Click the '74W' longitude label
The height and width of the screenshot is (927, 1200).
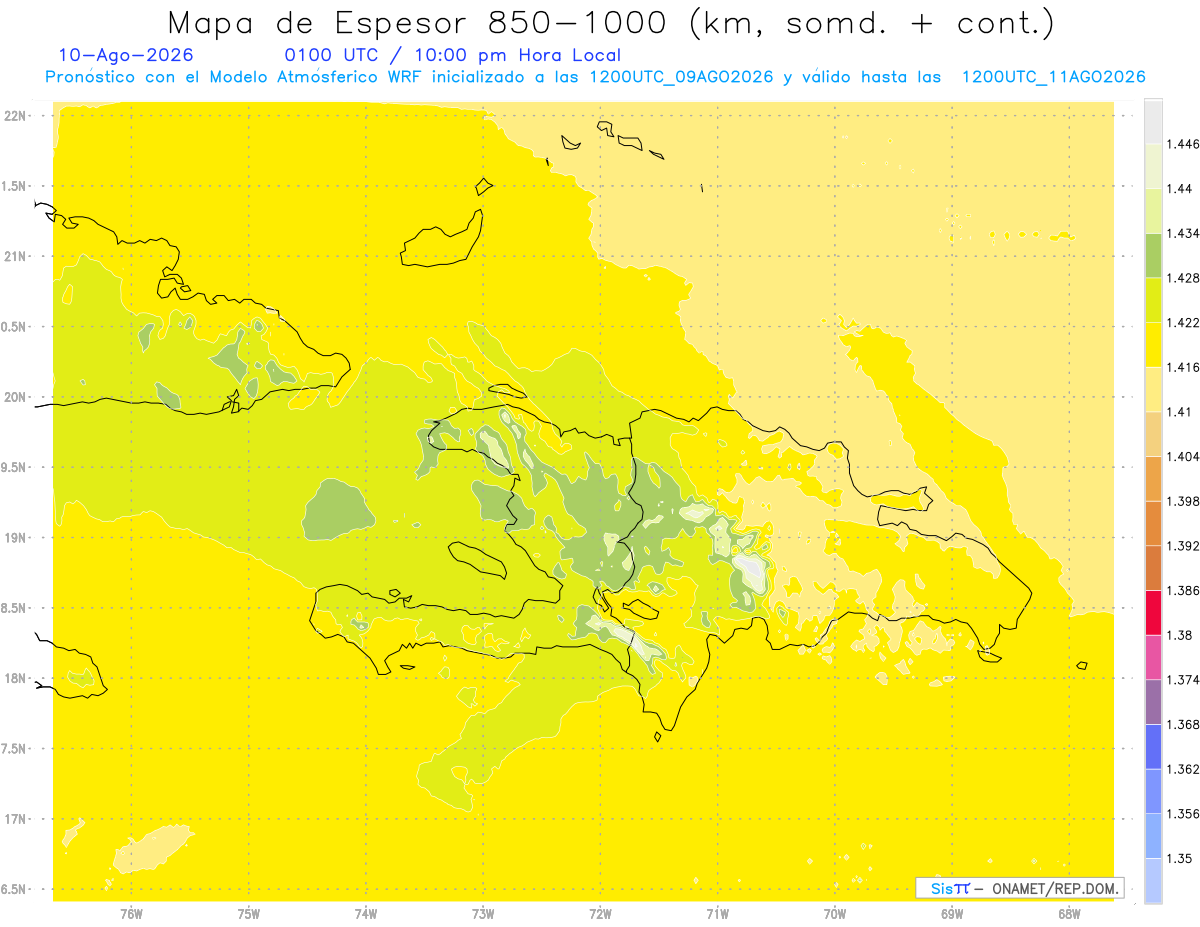[366, 914]
